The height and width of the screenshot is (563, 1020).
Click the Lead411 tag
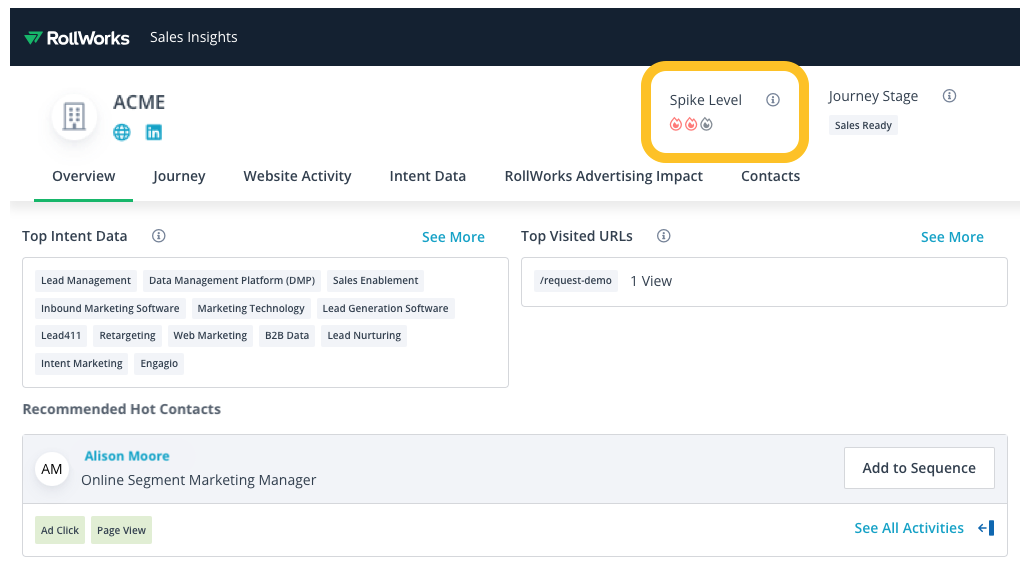pyautogui.click(x=61, y=336)
